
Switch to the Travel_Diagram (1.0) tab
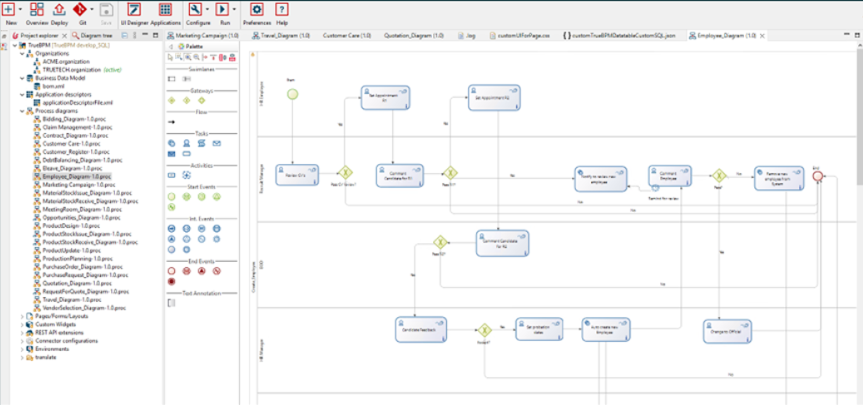pyautogui.click(x=284, y=35)
